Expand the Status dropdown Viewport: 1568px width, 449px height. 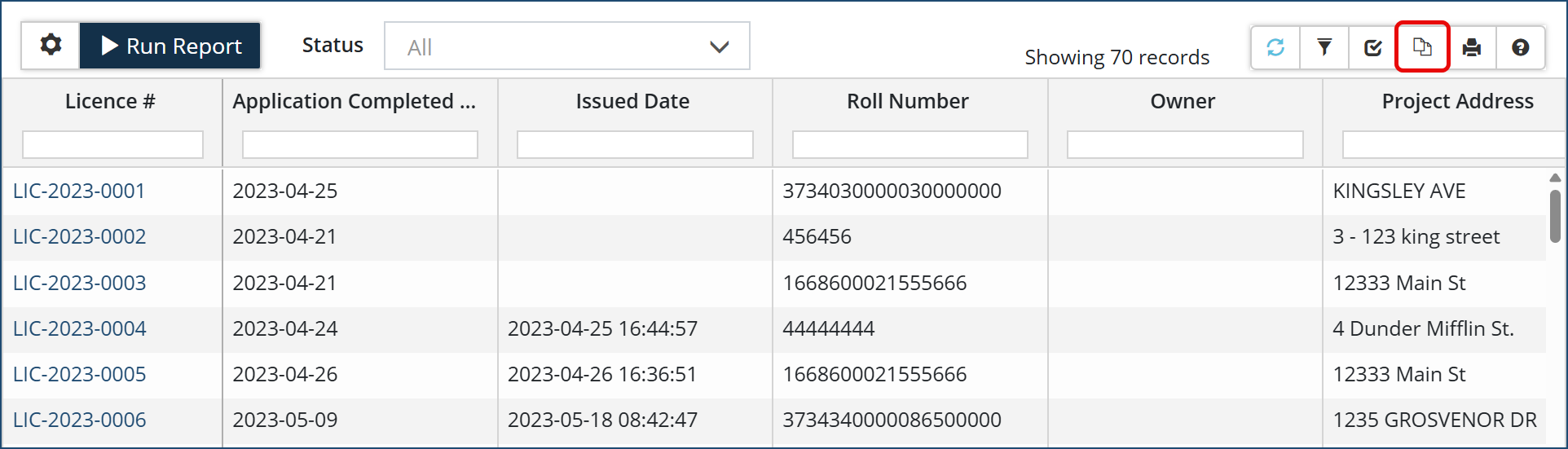[566, 46]
